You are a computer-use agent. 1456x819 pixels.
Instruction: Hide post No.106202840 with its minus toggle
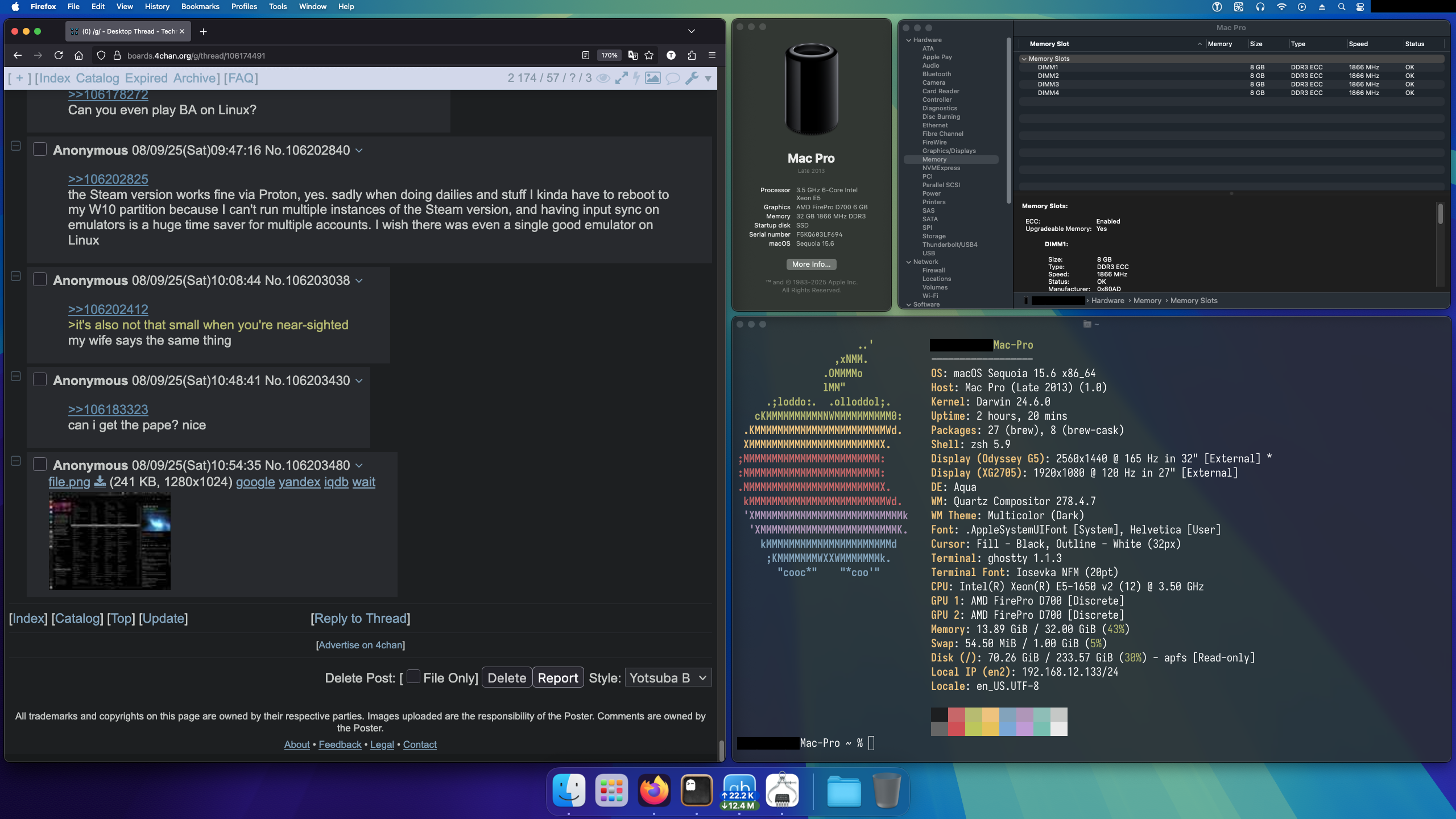click(x=16, y=146)
